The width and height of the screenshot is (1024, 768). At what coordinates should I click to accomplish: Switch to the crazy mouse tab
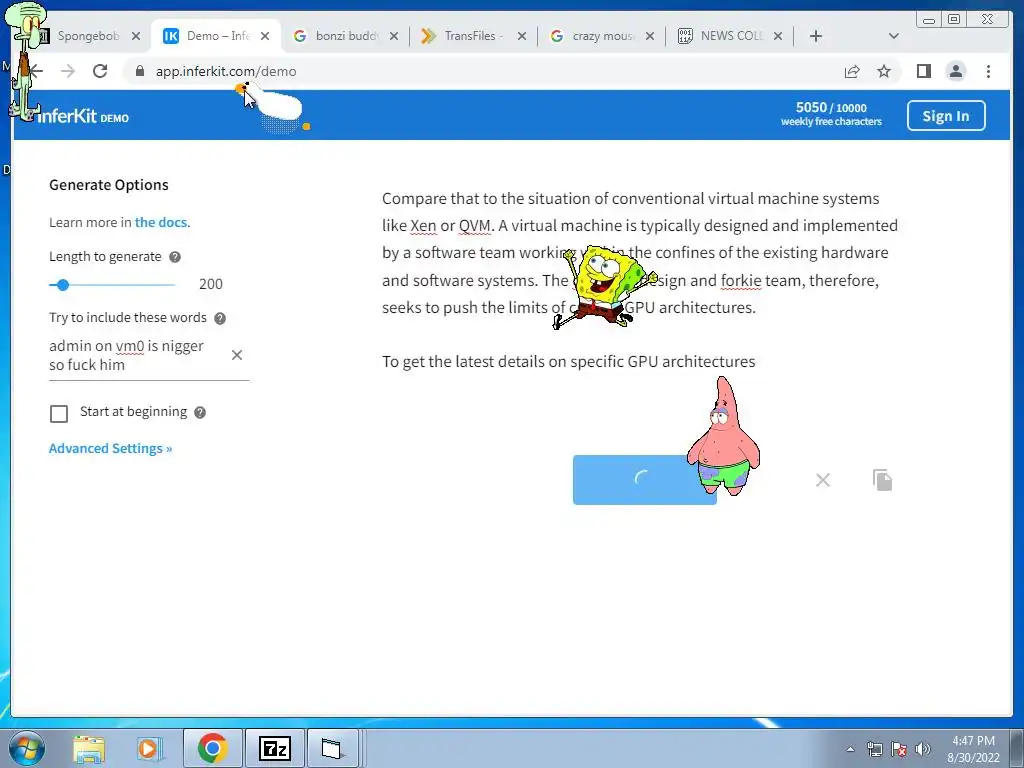coord(601,36)
